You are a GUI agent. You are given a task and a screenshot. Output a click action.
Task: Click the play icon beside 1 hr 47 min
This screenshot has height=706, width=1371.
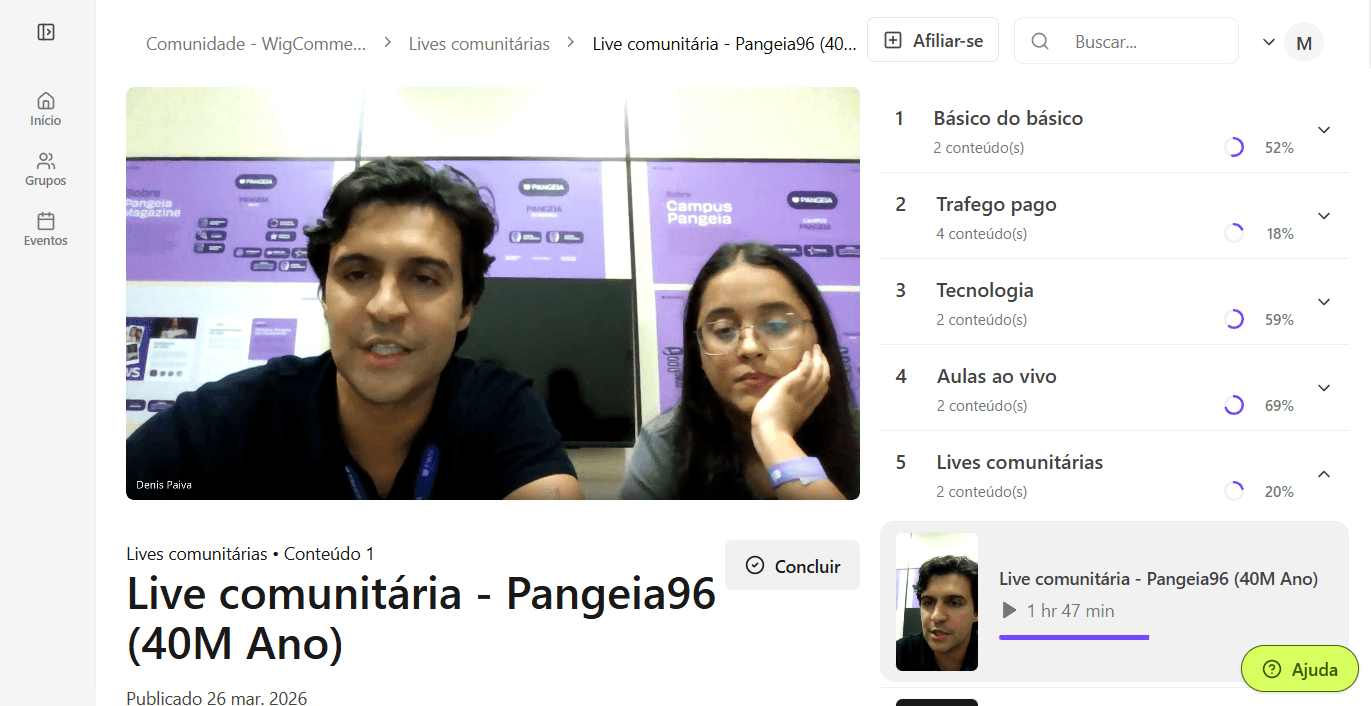(1009, 610)
